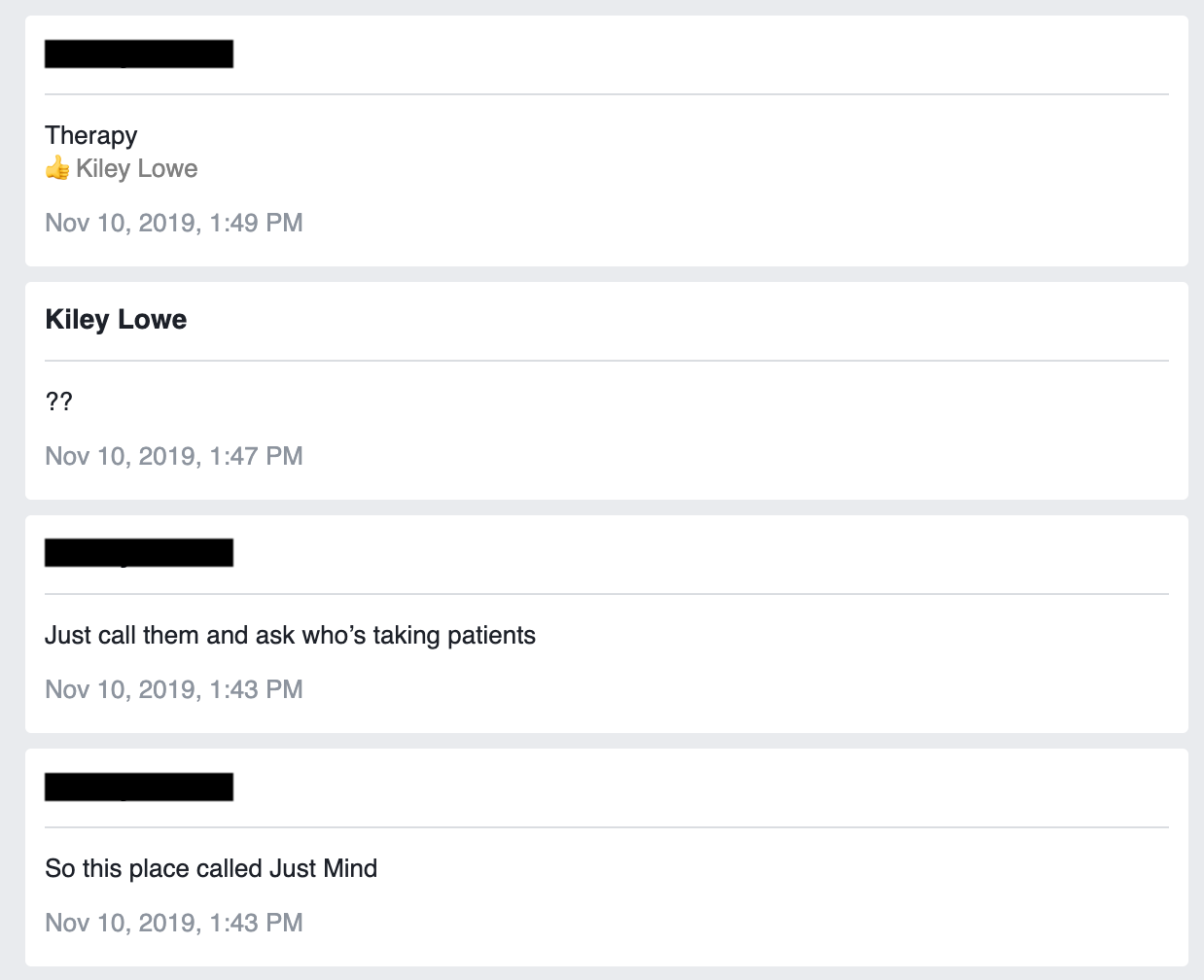Click gray gap between Therapy and ?? cards
Image resolution: width=1204 pixels, height=980 pixels.
[x=607, y=274]
